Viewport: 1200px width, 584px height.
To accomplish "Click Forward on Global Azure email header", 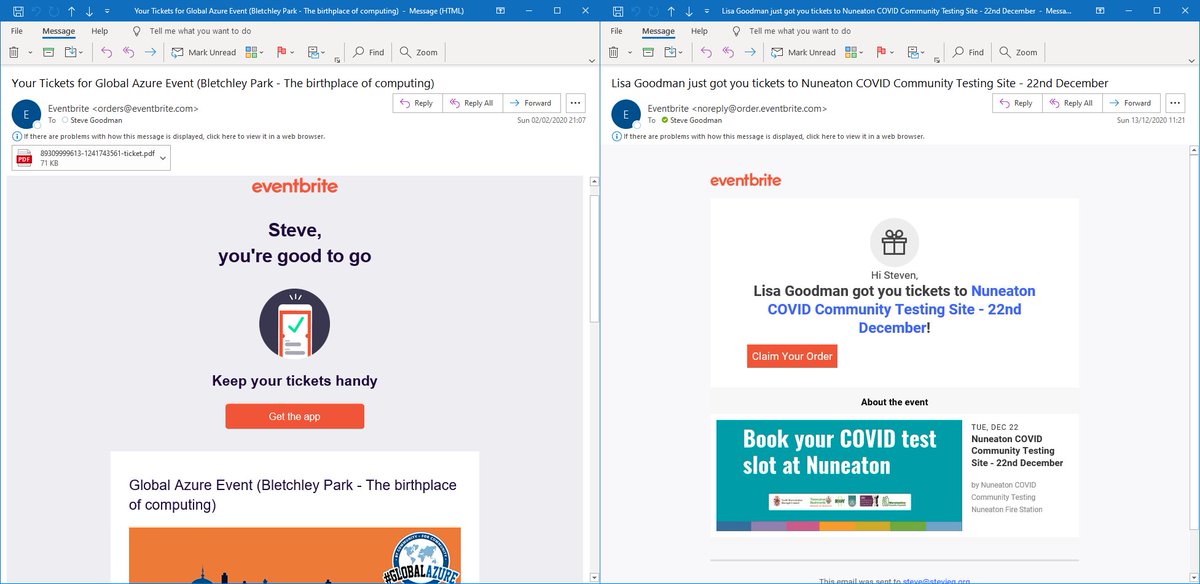I will (x=530, y=103).
